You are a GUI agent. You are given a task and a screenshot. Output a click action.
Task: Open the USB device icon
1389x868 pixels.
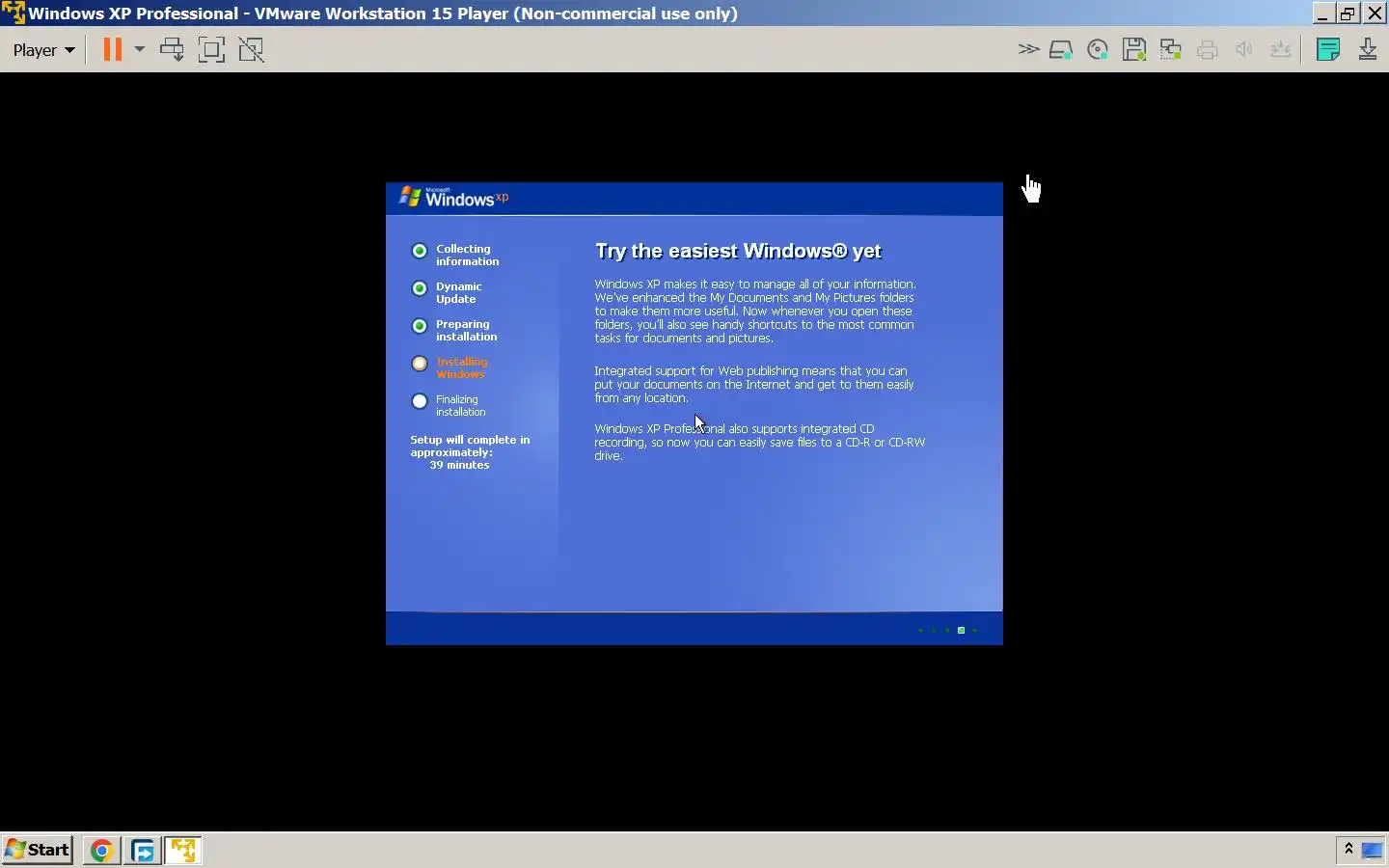point(1281,49)
